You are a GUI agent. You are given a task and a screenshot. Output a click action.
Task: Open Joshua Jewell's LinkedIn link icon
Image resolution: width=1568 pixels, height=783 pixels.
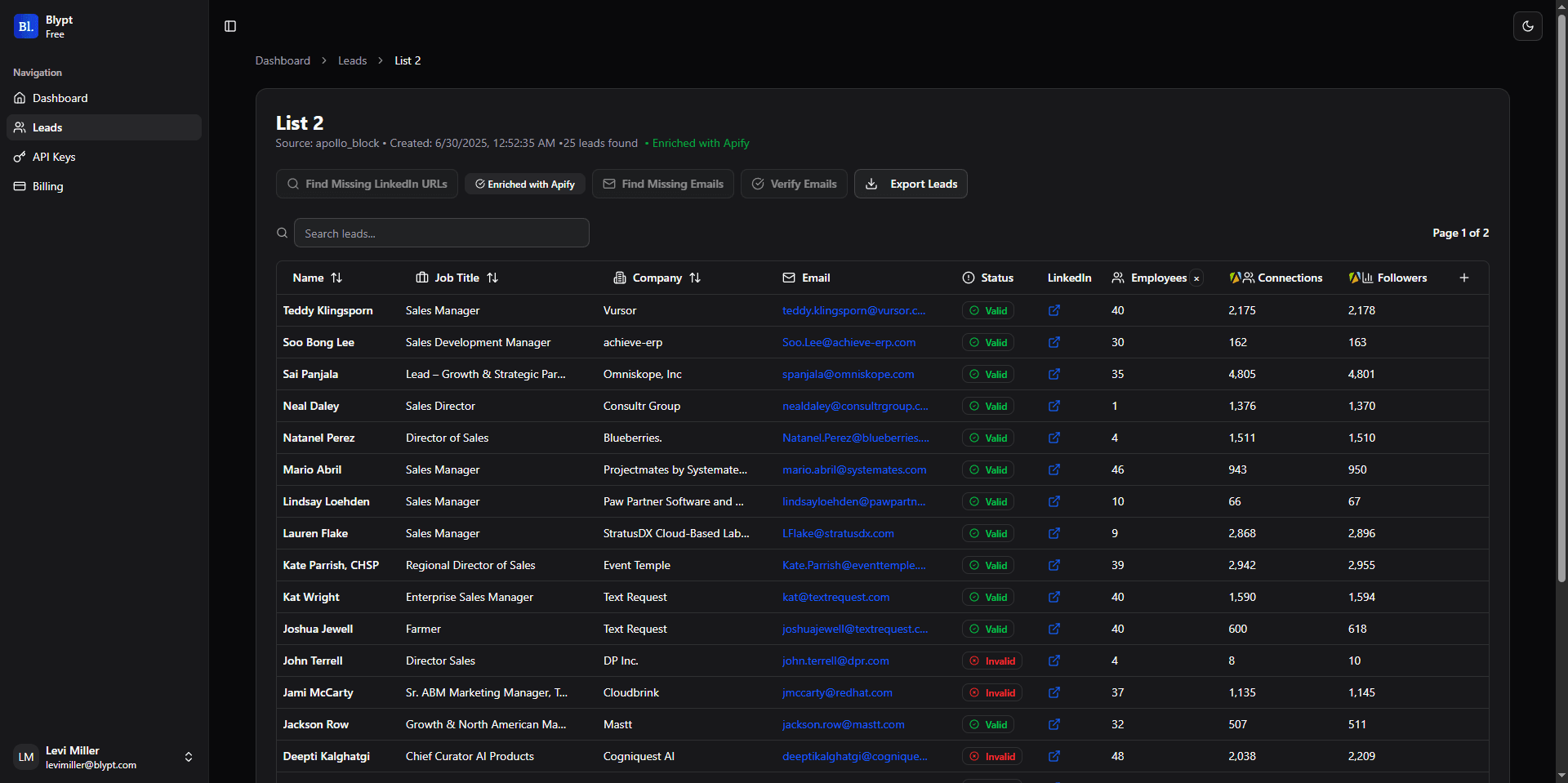[1054, 629]
